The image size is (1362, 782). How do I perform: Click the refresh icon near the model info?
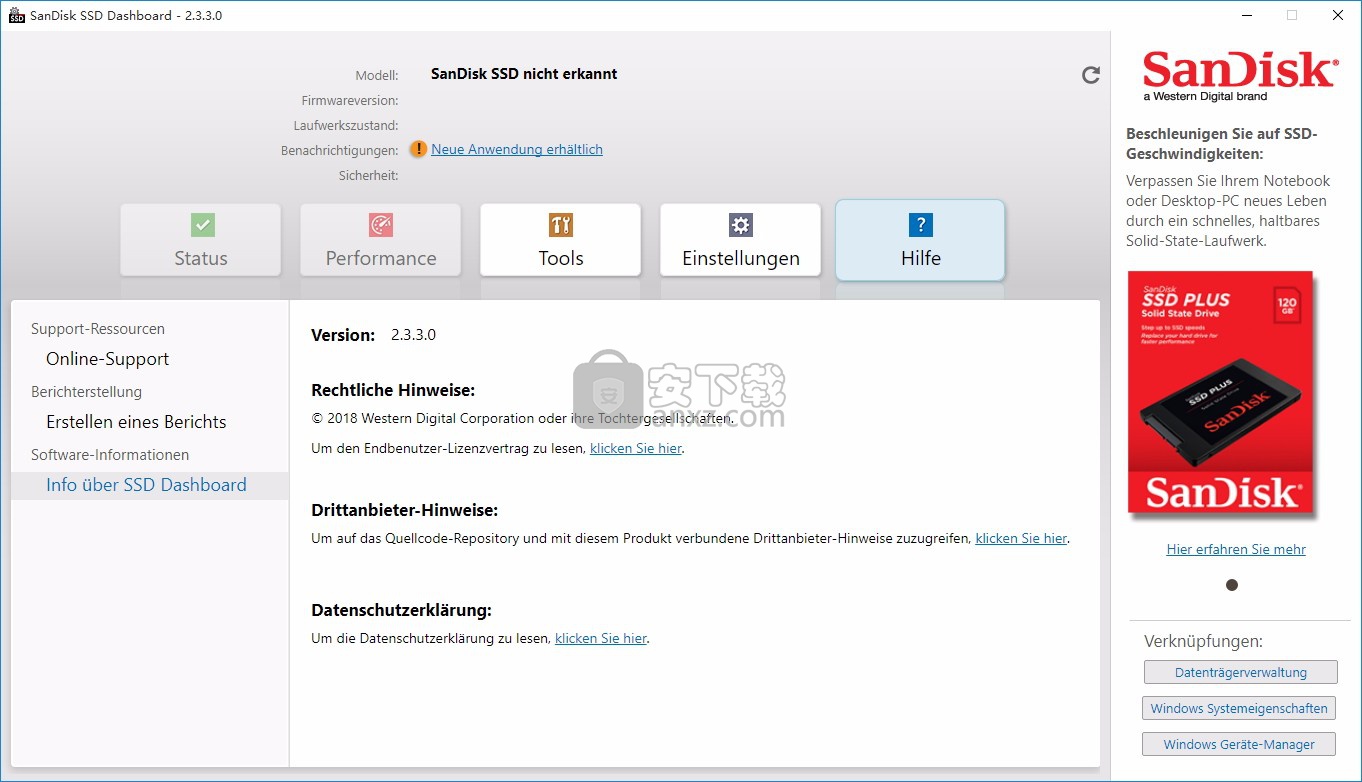pyautogui.click(x=1091, y=75)
